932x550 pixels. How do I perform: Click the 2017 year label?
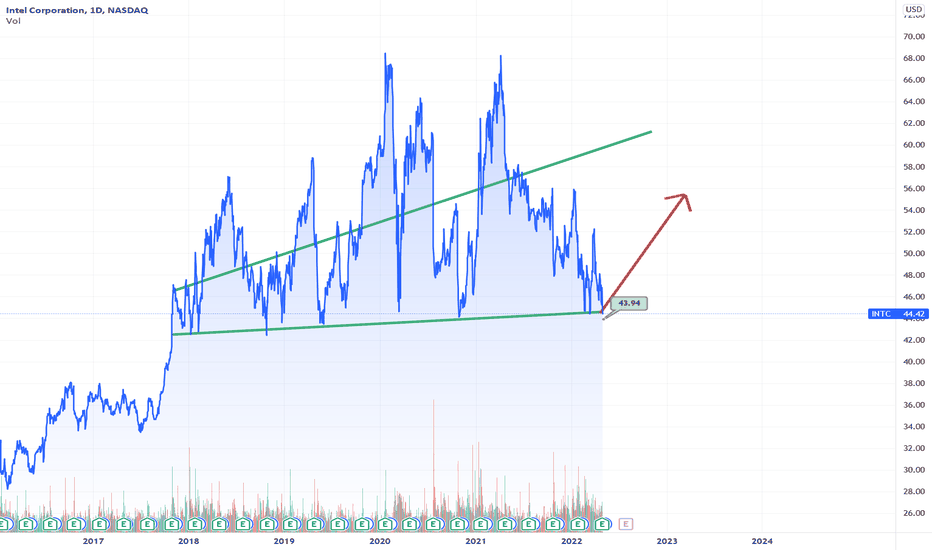(x=93, y=540)
